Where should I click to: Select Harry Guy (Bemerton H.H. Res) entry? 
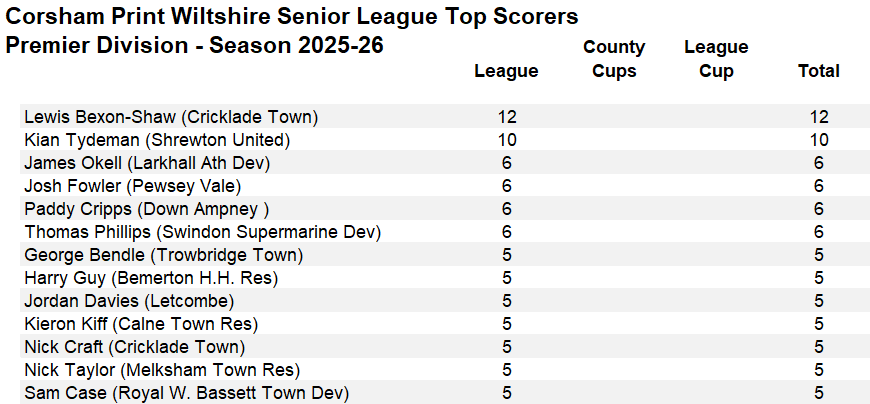click(151, 278)
